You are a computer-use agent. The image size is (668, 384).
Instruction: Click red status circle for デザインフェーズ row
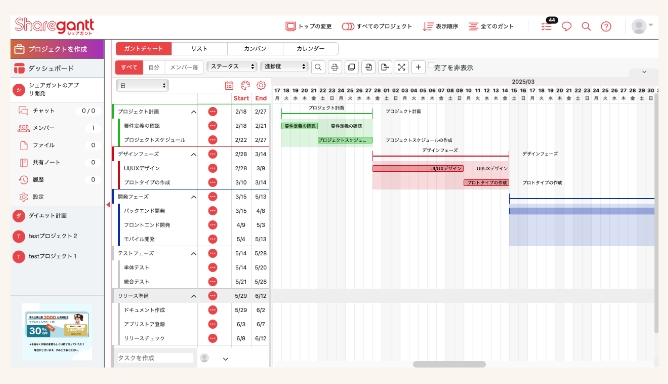pyautogui.click(x=213, y=154)
